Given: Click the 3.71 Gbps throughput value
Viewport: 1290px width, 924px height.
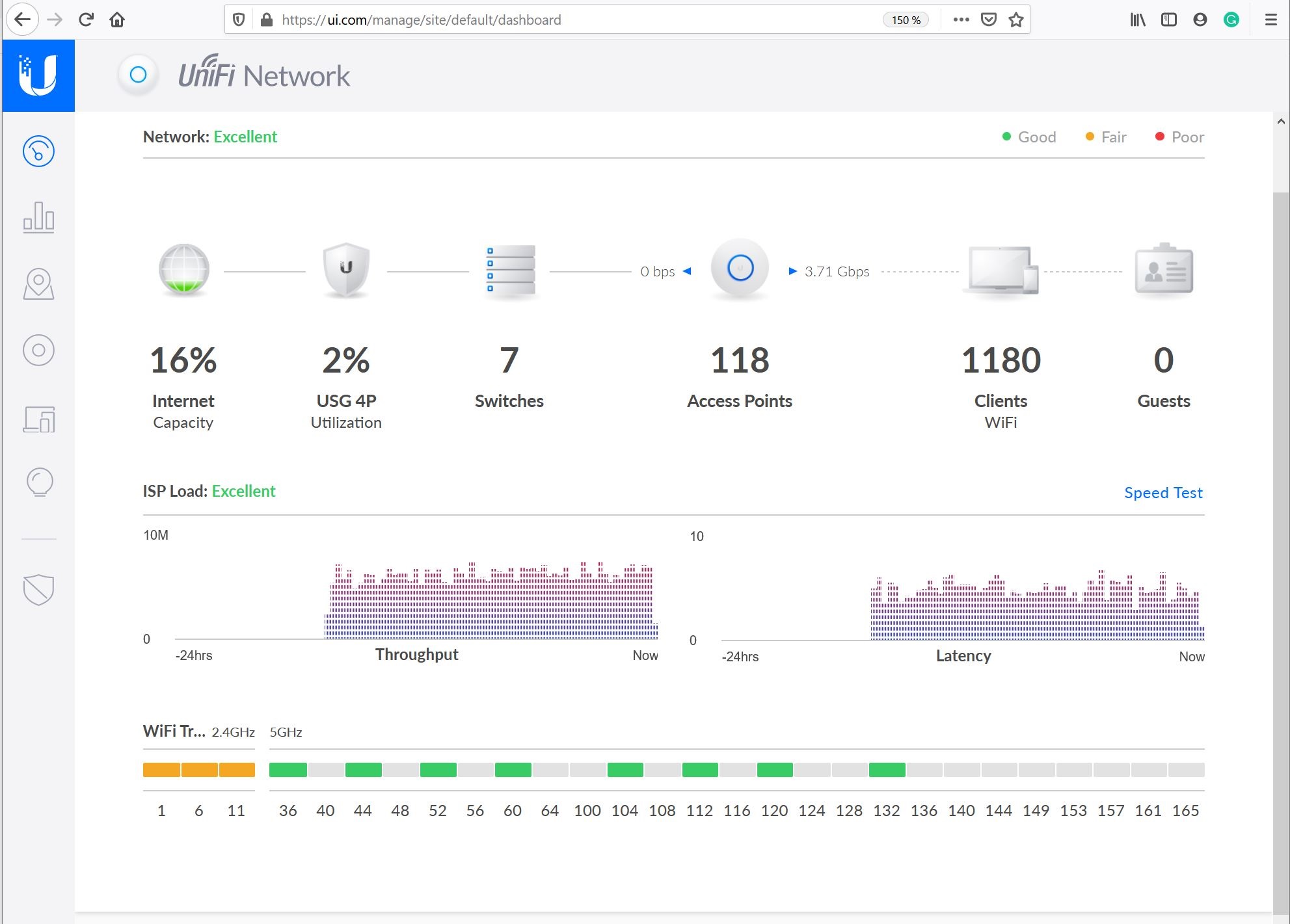Looking at the screenshot, I should click(x=837, y=271).
